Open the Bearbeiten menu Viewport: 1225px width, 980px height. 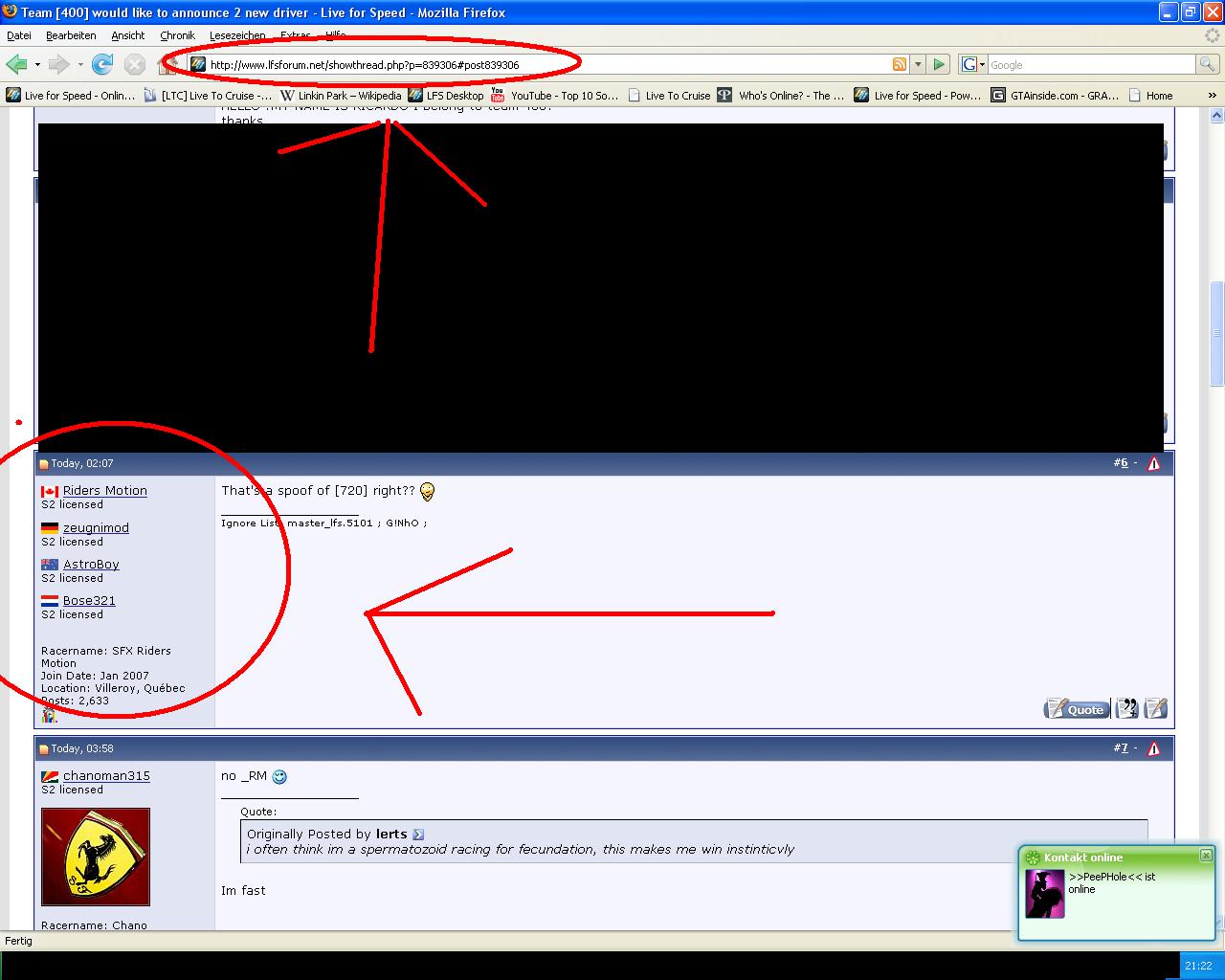pos(71,35)
